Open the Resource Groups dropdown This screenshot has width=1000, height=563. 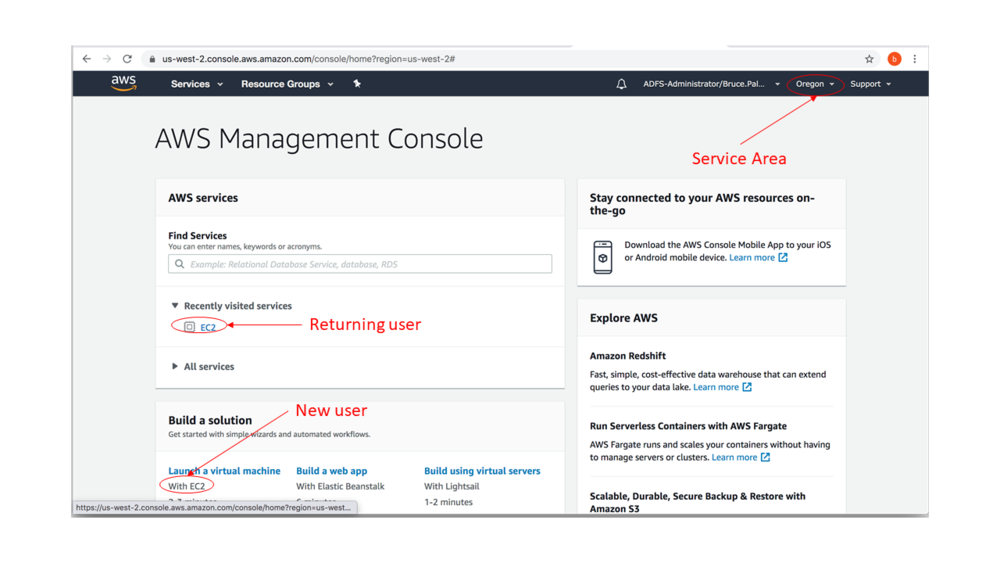(x=287, y=84)
